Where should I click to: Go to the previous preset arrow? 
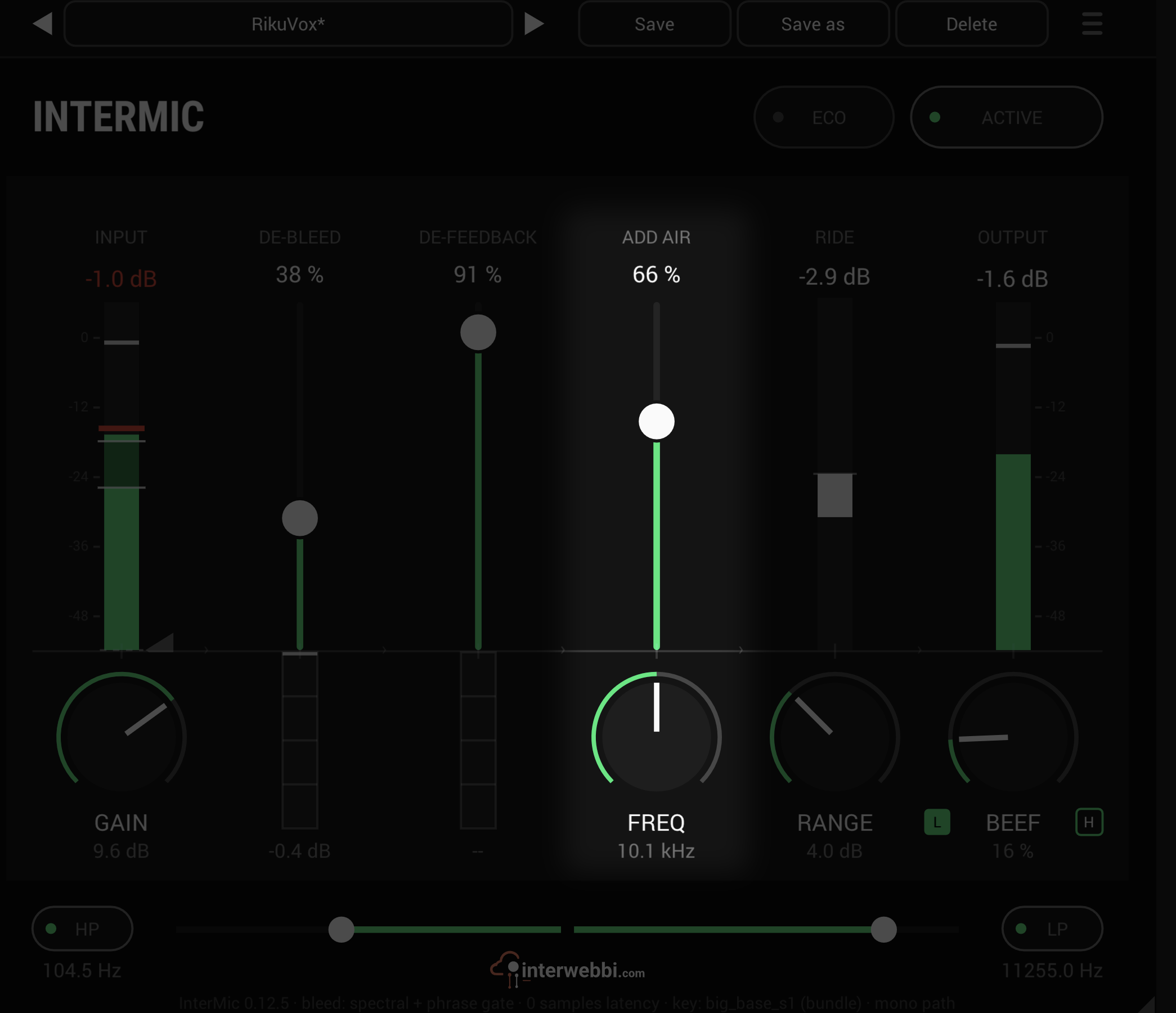[x=43, y=24]
